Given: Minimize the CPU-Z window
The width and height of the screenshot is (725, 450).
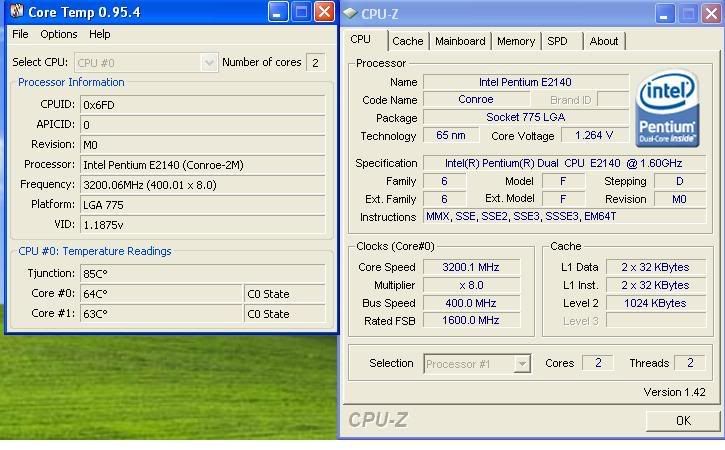Looking at the screenshot, I should tap(664, 13).
